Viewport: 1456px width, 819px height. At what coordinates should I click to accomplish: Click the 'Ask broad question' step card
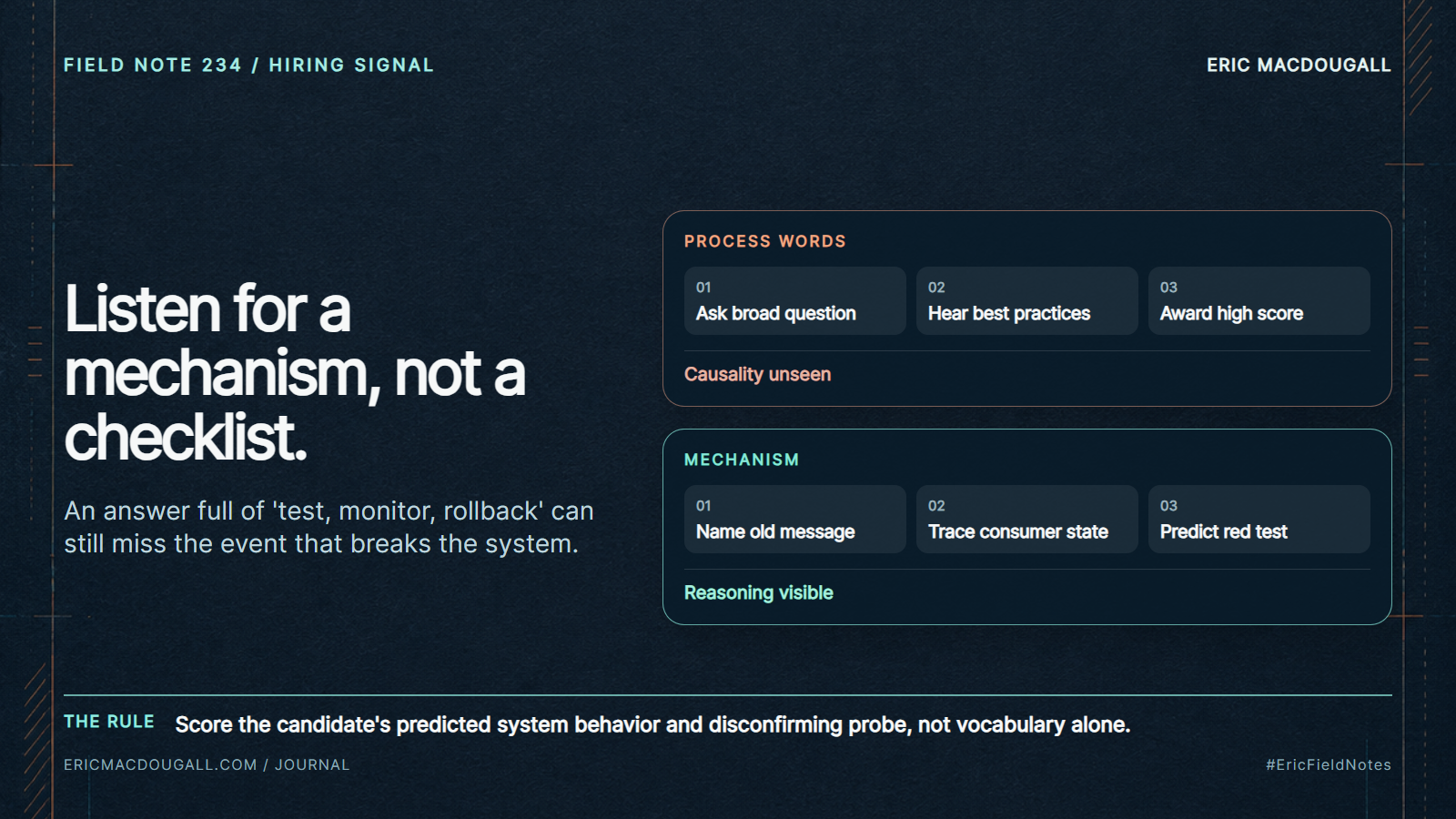pyautogui.click(x=794, y=300)
